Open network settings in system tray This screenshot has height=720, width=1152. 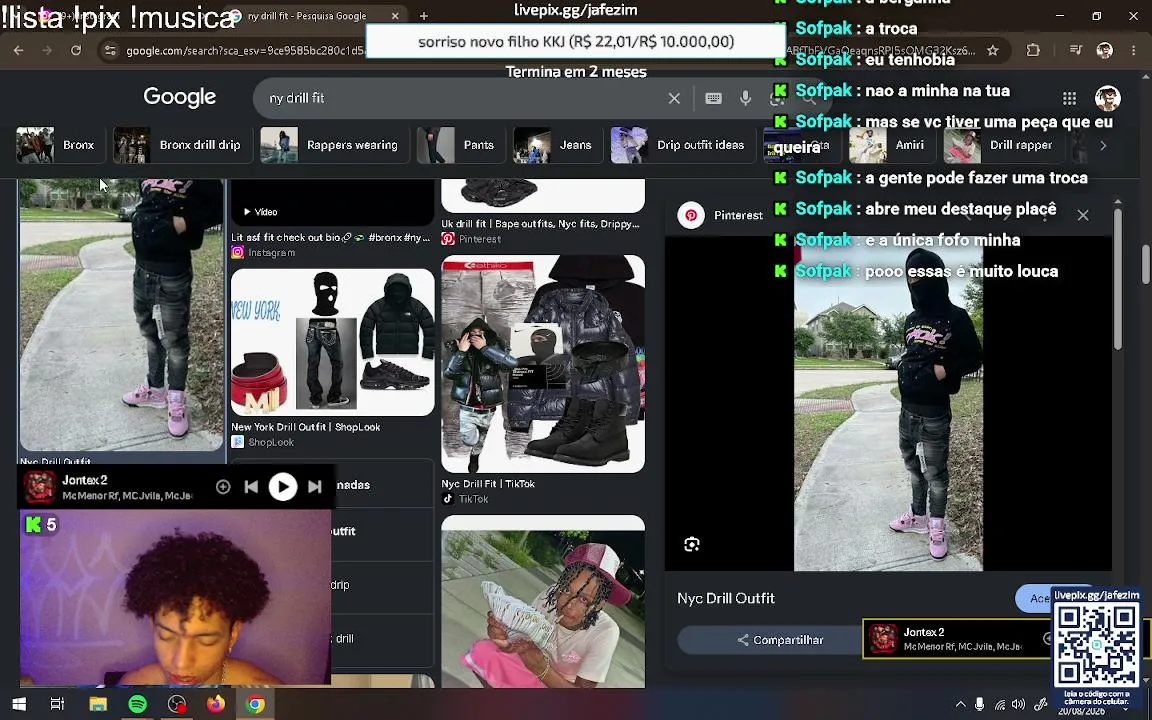pyautogui.click(x=1000, y=705)
